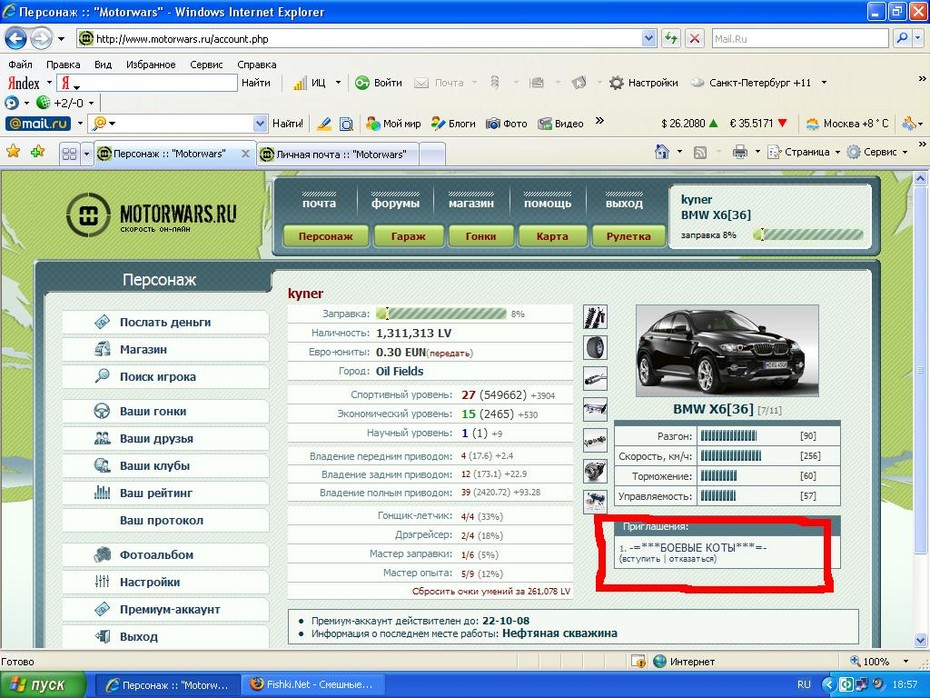Open the recent pages dropdown next to Forward
This screenshot has height=698, width=930.
[61, 39]
